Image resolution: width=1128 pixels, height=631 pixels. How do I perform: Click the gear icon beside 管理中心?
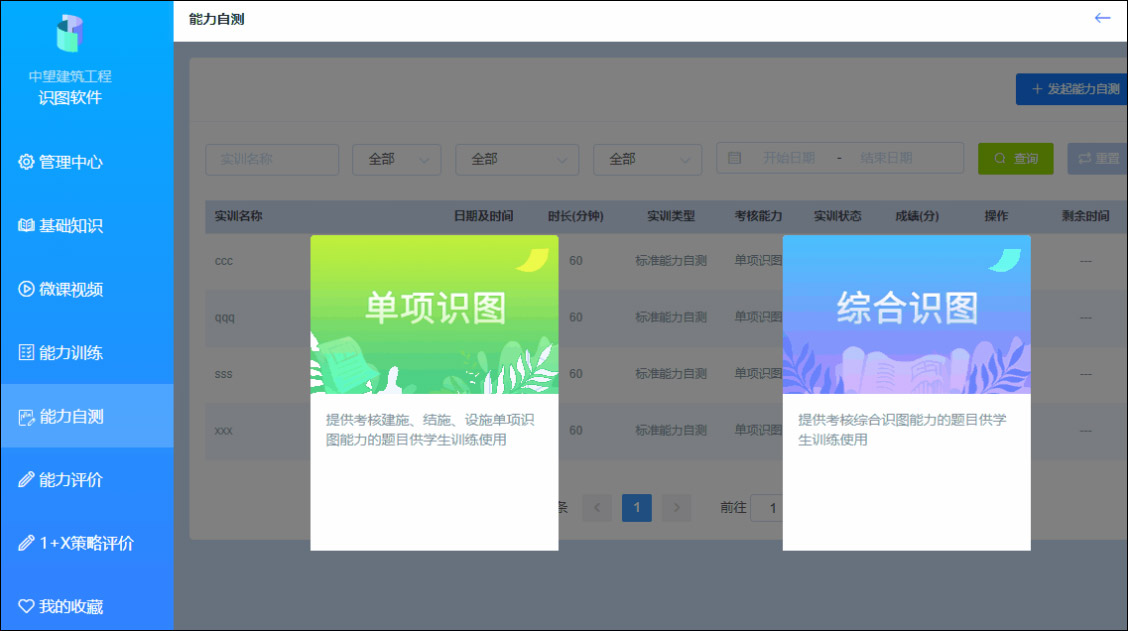(28, 162)
